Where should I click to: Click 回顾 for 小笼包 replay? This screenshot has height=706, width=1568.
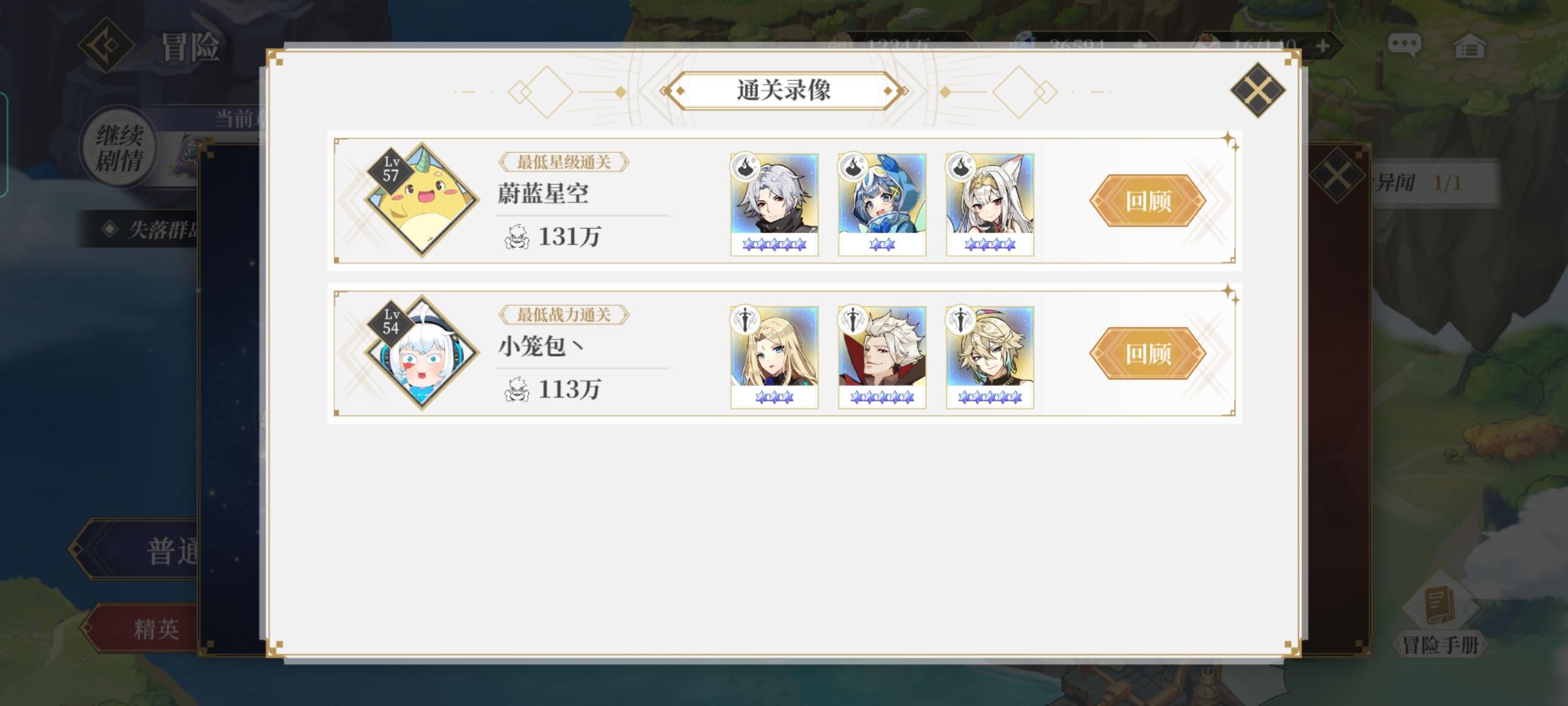[1148, 354]
